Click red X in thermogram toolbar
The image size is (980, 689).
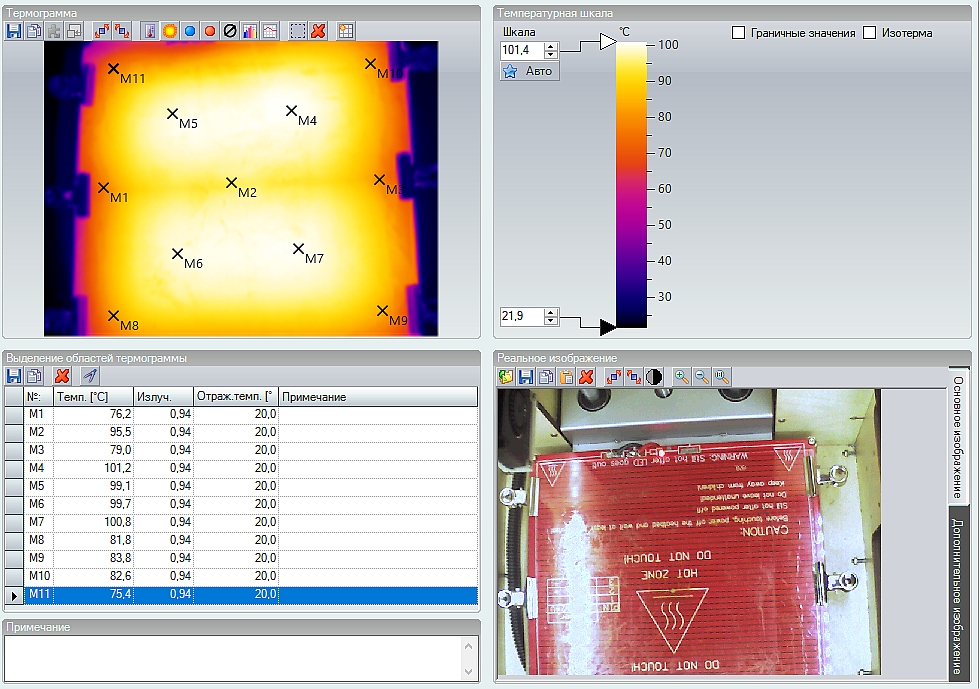pos(318,31)
